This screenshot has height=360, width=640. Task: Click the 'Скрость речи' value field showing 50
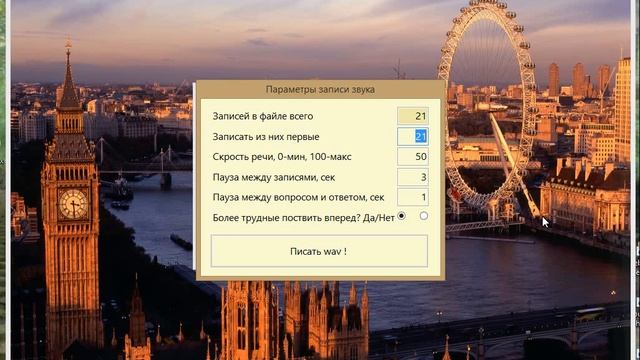pos(413,157)
